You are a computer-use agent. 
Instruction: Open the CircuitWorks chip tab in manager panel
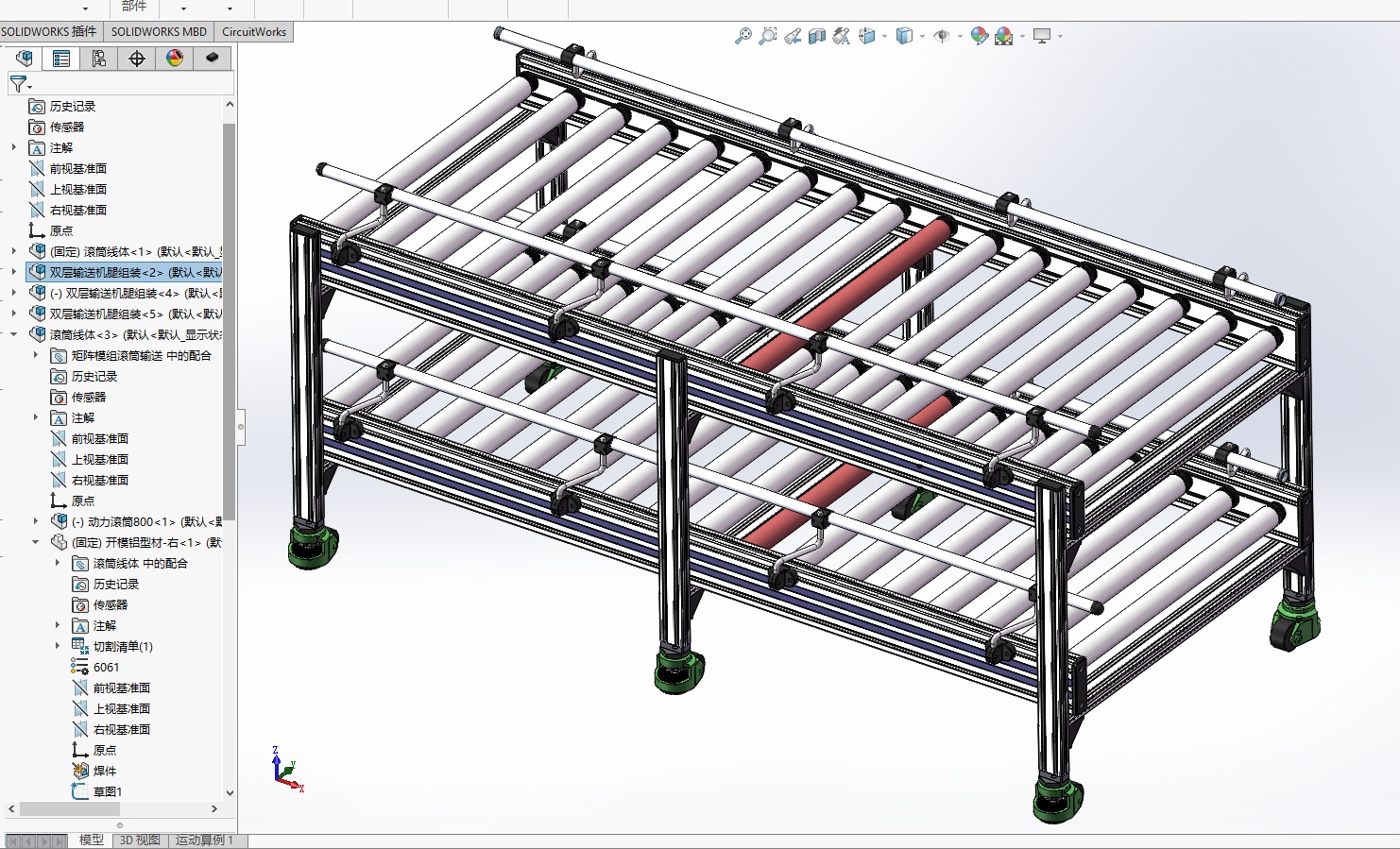pos(213,59)
